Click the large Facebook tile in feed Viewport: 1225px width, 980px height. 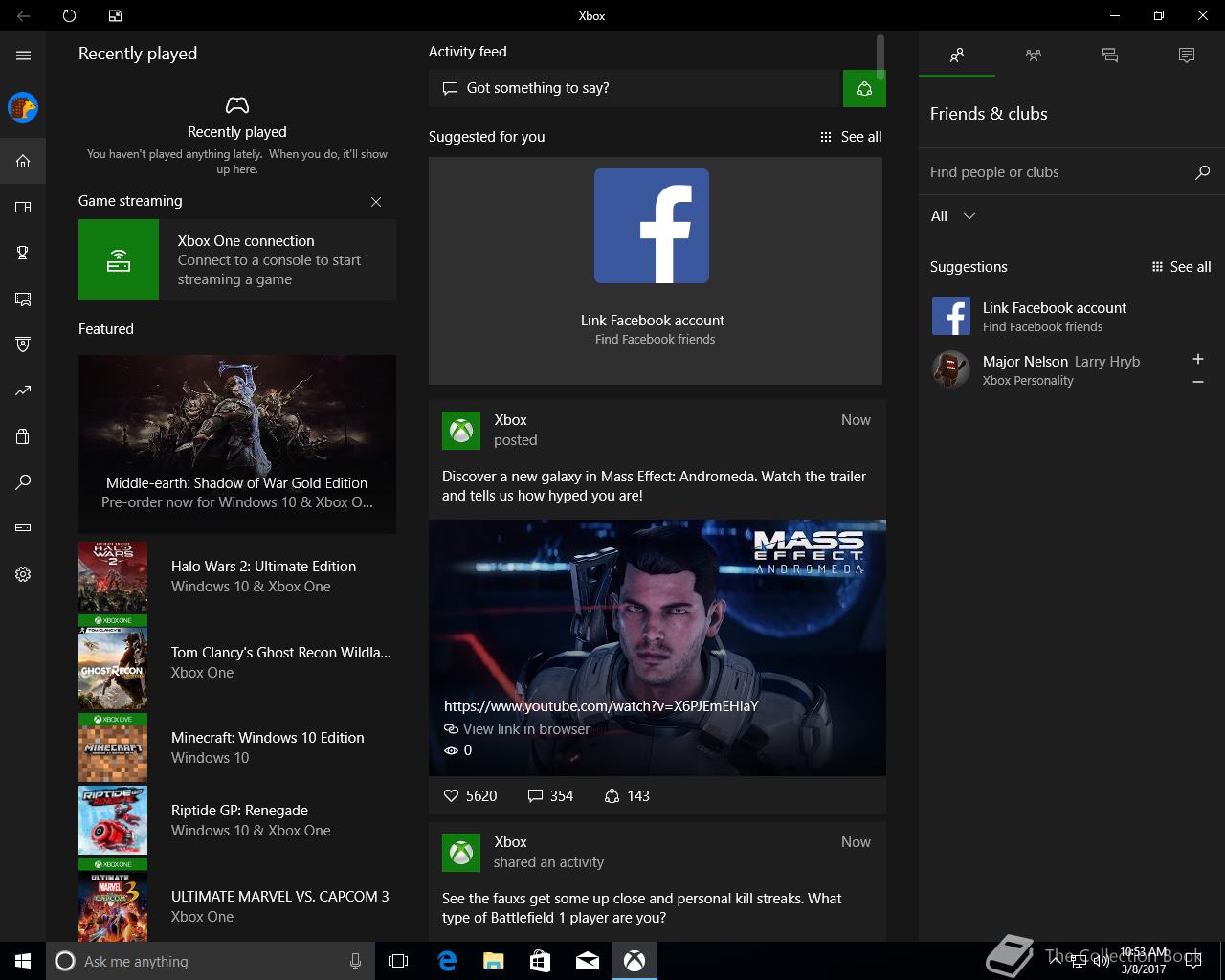pyautogui.click(x=655, y=271)
